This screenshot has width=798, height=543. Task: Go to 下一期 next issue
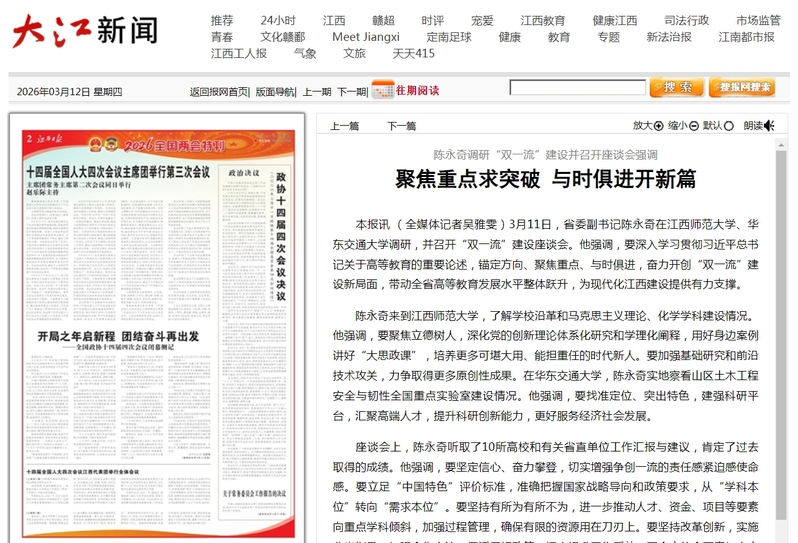point(351,91)
